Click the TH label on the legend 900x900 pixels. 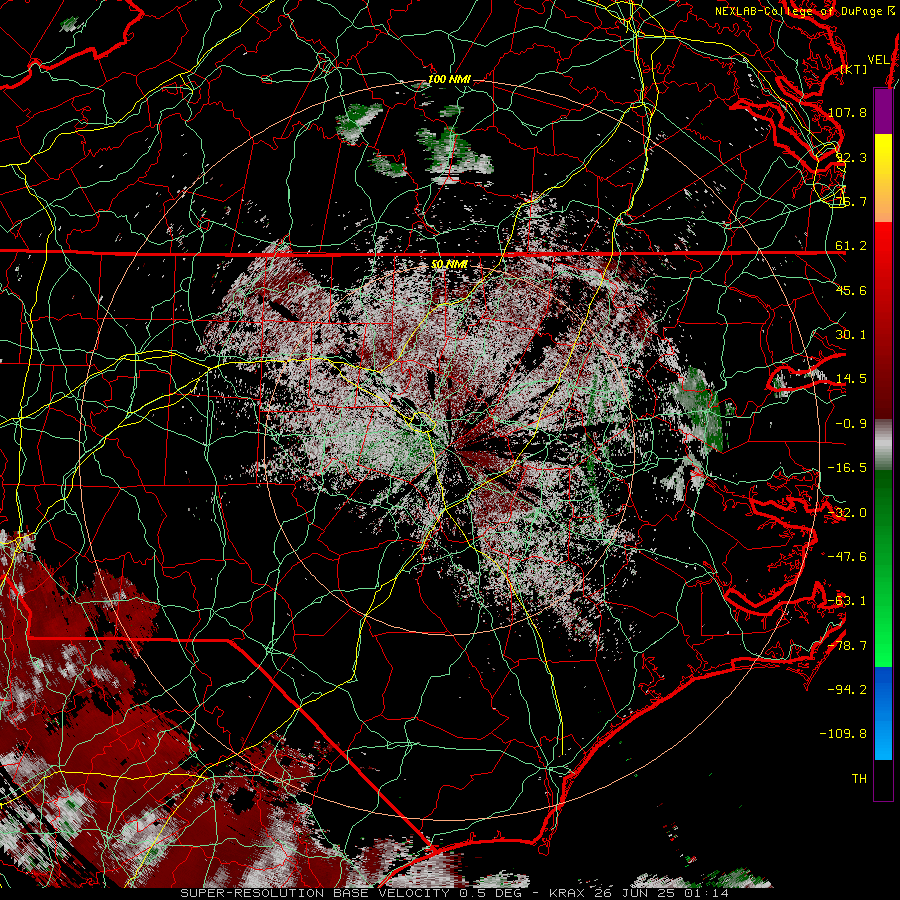(859, 779)
